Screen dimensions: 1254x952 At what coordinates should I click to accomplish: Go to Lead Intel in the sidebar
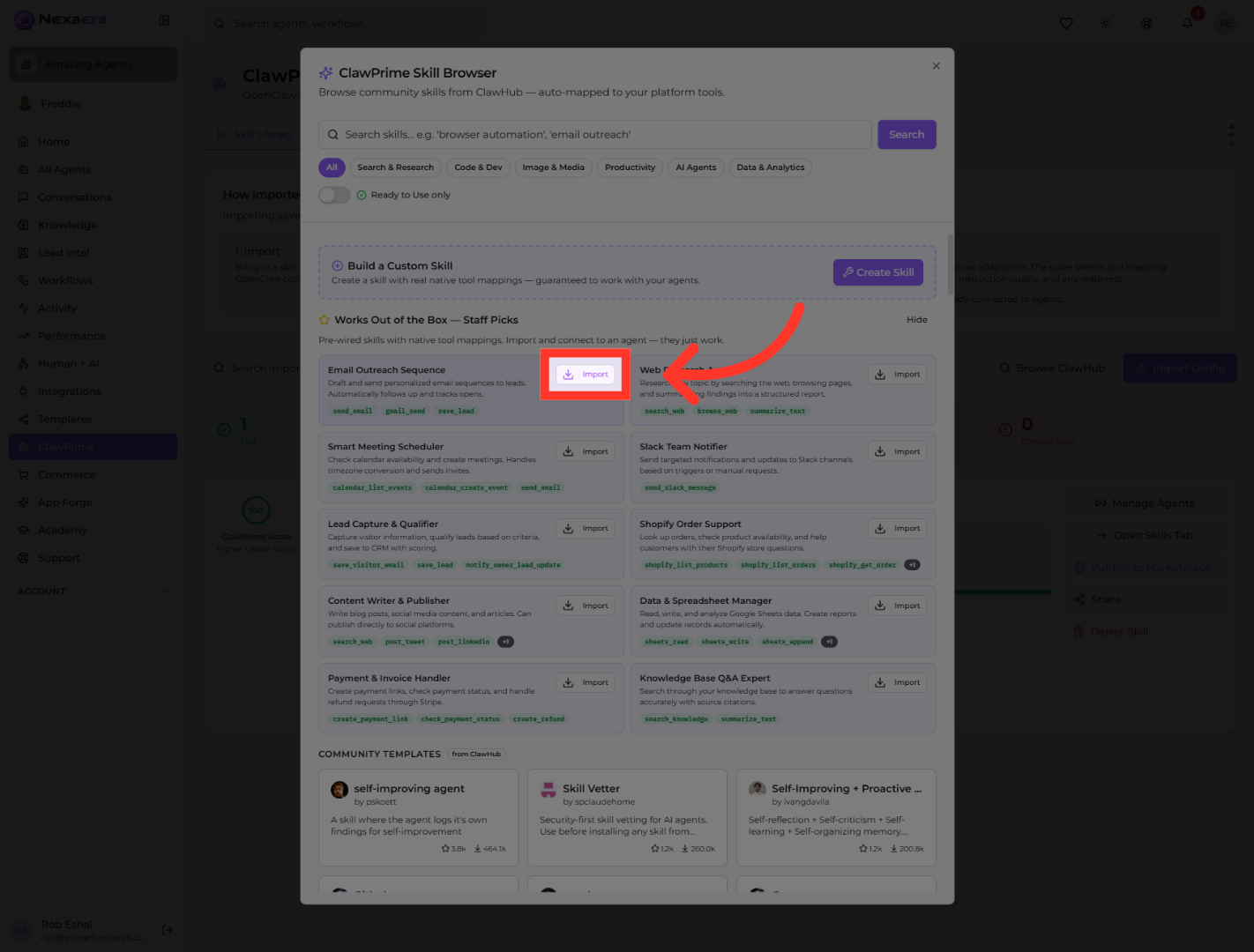pyautogui.click(x=93, y=253)
